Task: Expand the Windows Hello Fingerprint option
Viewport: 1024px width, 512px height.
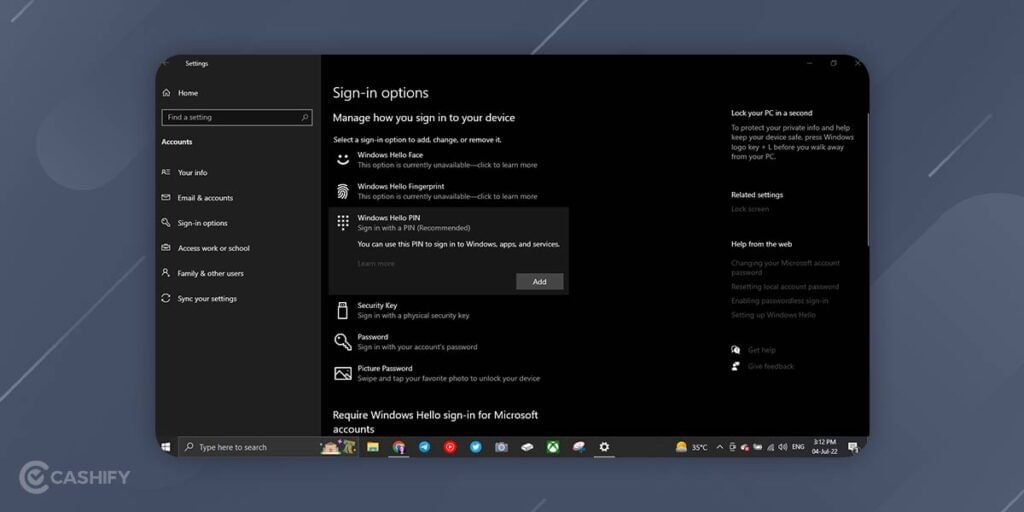Action: tap(449, 191)
